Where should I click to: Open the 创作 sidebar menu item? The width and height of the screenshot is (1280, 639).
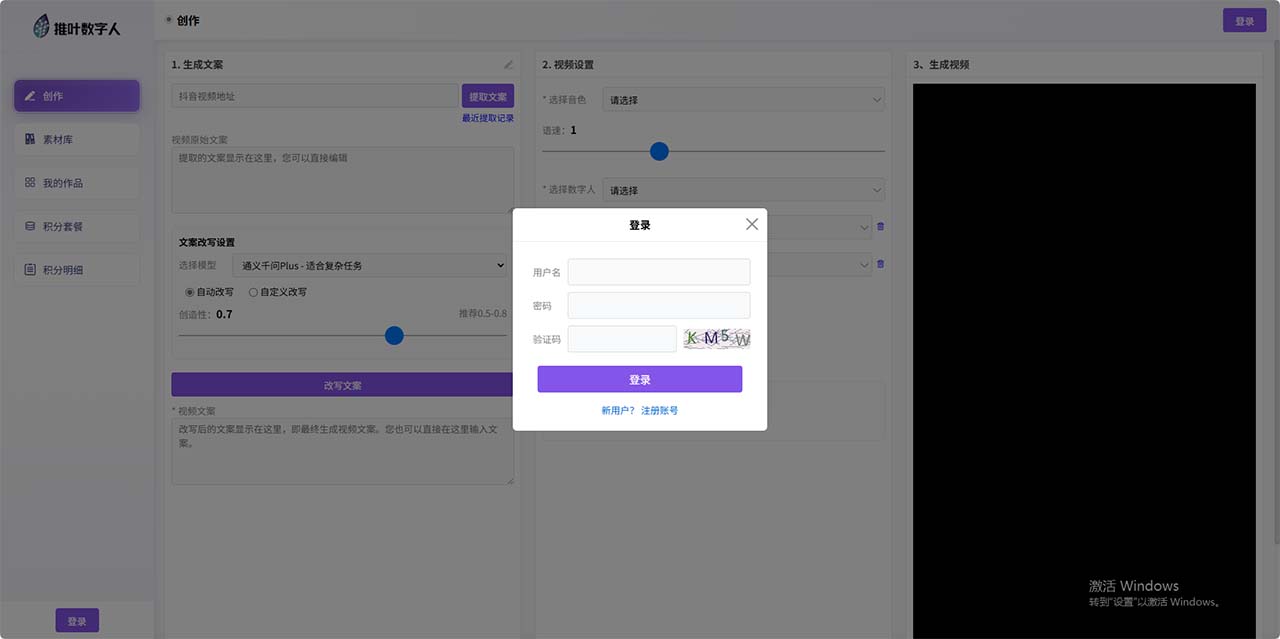click(x=77, y=96)
